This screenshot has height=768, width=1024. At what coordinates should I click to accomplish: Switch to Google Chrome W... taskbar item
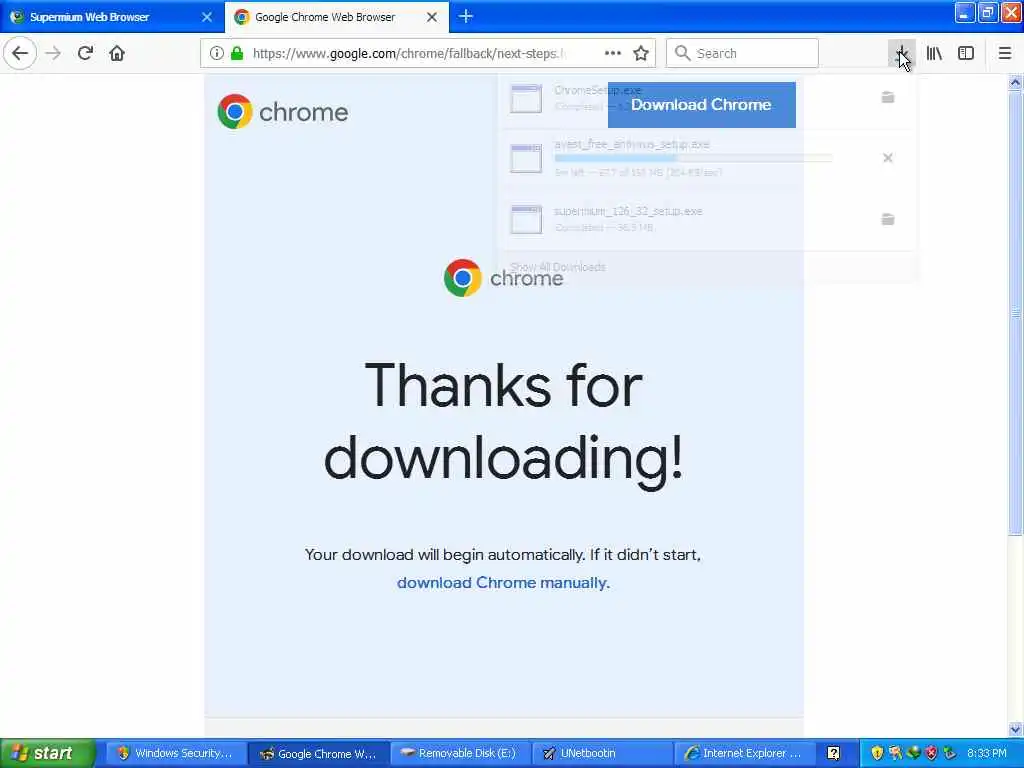pyautogui.click(x=318, y=753)
